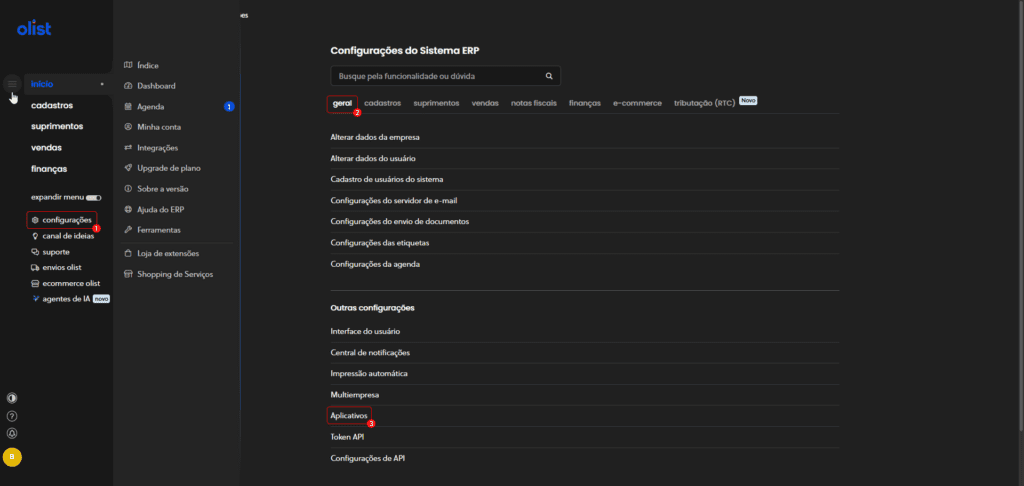Expand the cadastros sidebar menu
Viewport: 1024px width, 486px height.
tap(51, 105)
